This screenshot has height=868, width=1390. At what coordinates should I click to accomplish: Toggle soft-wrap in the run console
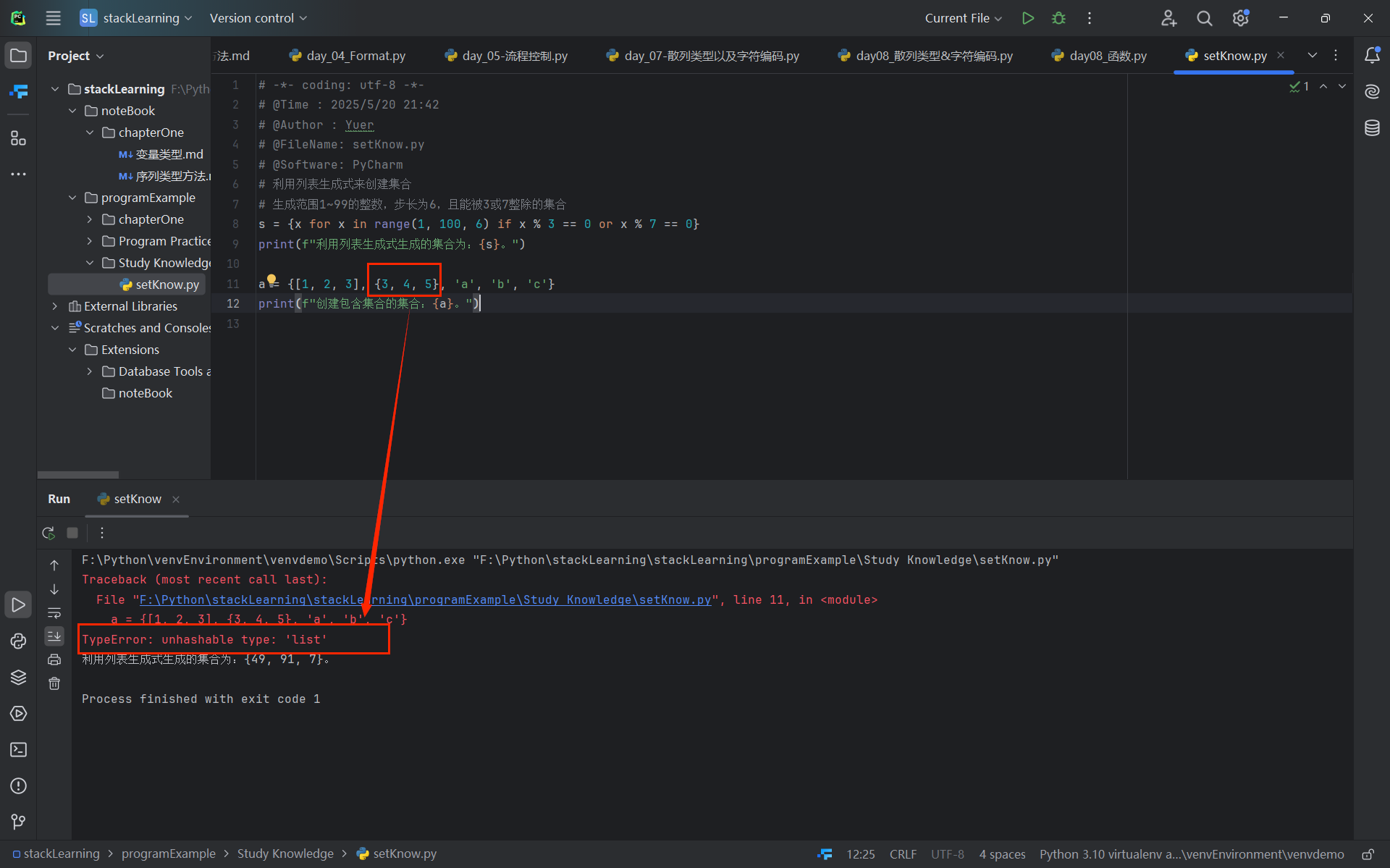54,612
